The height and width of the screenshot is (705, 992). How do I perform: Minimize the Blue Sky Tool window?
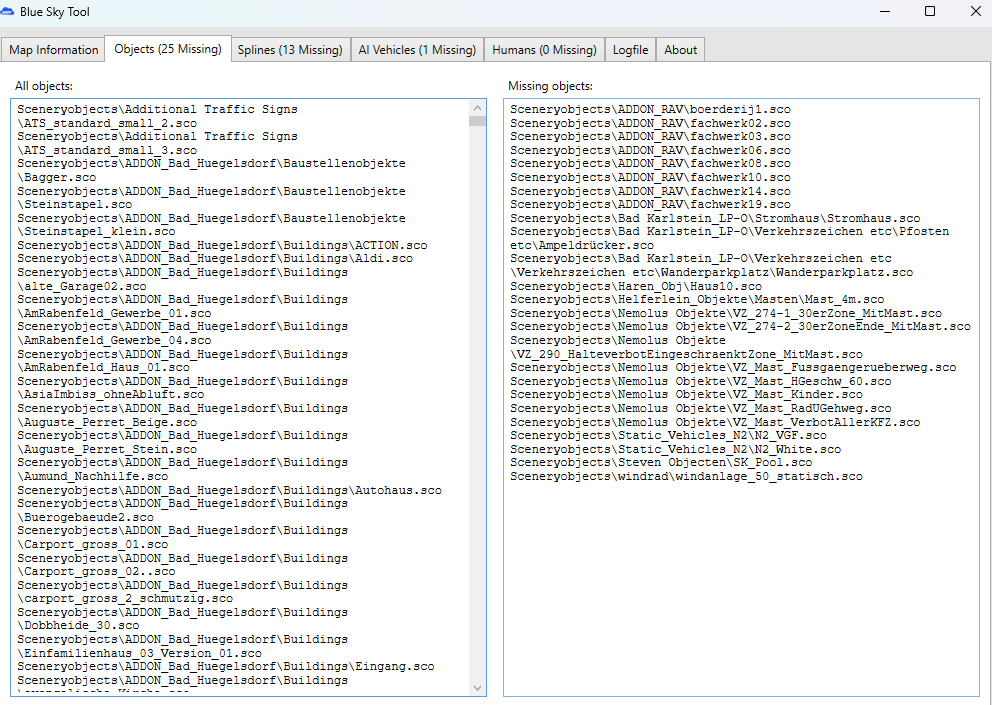pyautogui.click(x=885, y=12)
